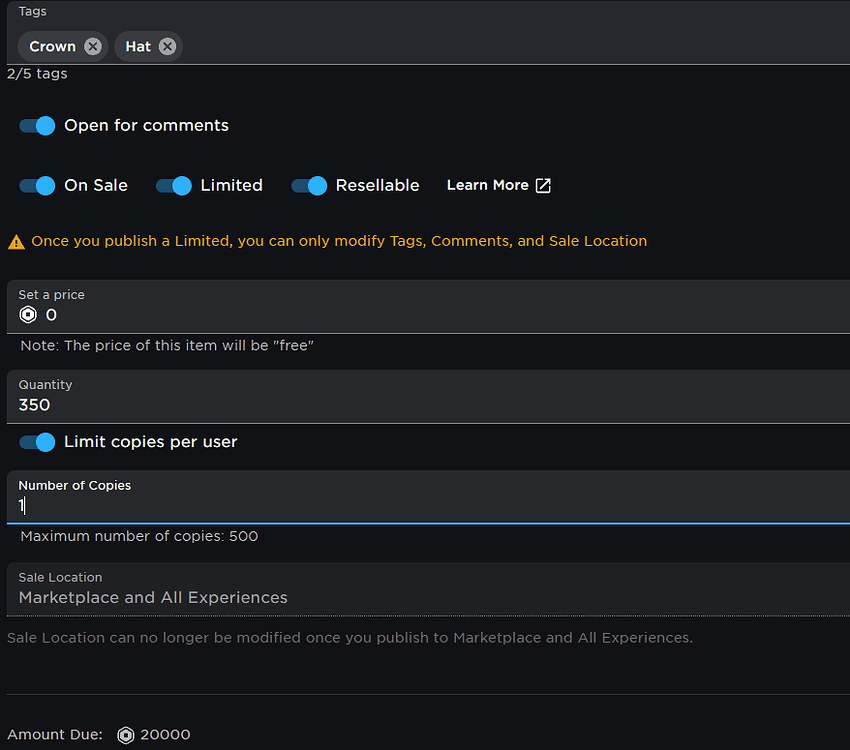Image resolution: width=850 pixels, height=750 pixels.
Task: Click the warning triangle icon in the notice
Action: (x=17, y=241)
